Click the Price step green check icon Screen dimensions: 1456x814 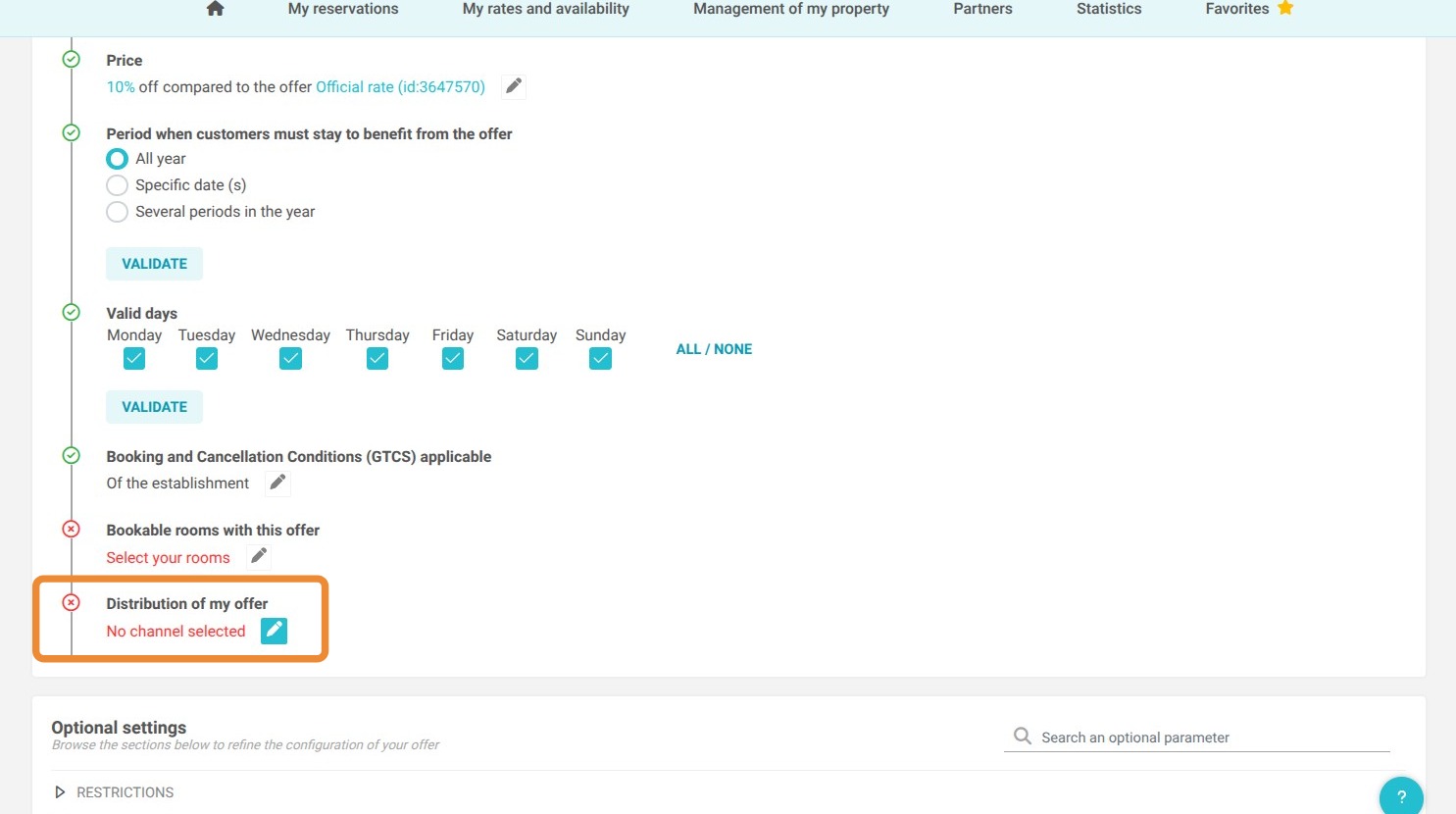[x=72, y=59]
